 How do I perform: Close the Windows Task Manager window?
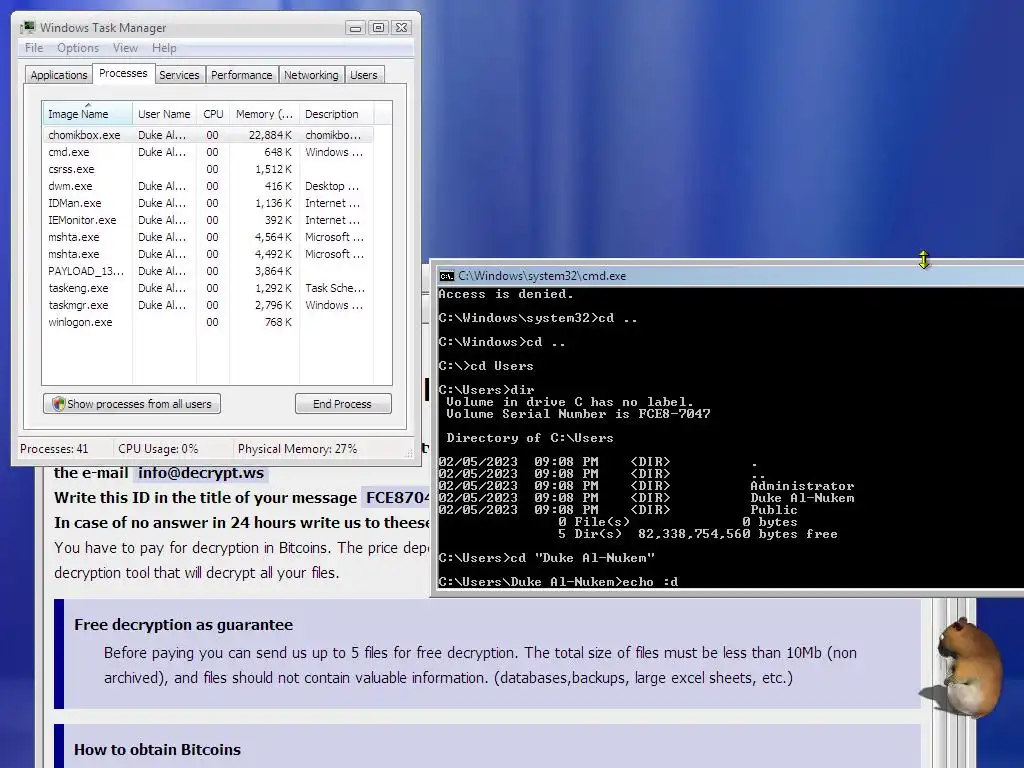tap(402, 27)
